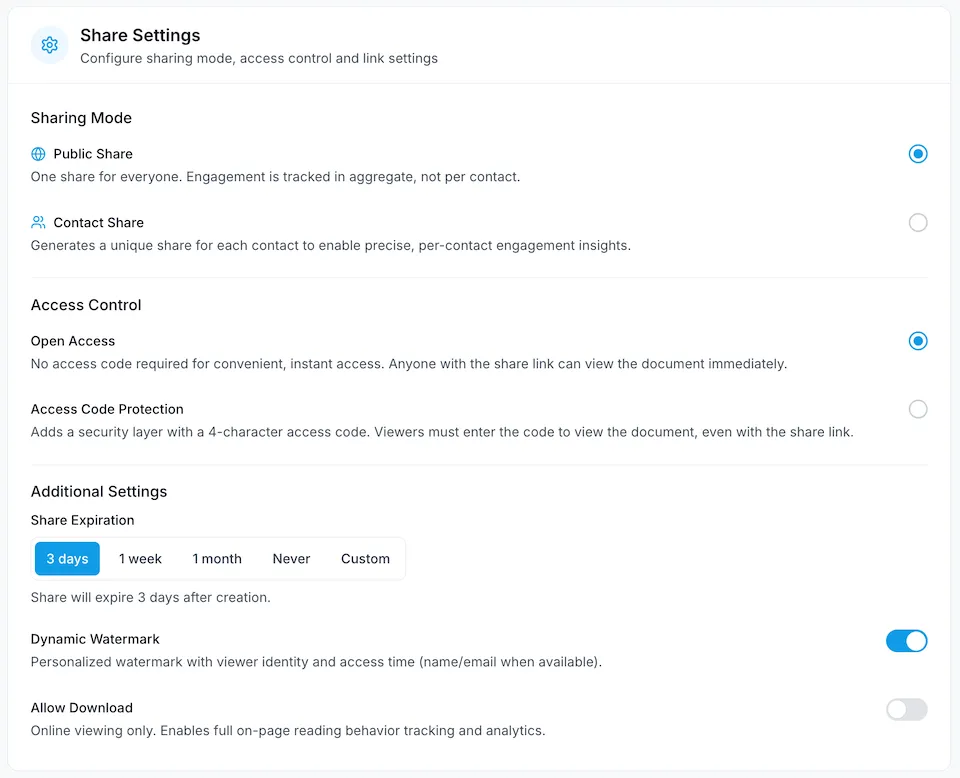This screenshot has height=778, width=960.
Task: Switch sharing mode to Contact Share
Action: [918, 222]
